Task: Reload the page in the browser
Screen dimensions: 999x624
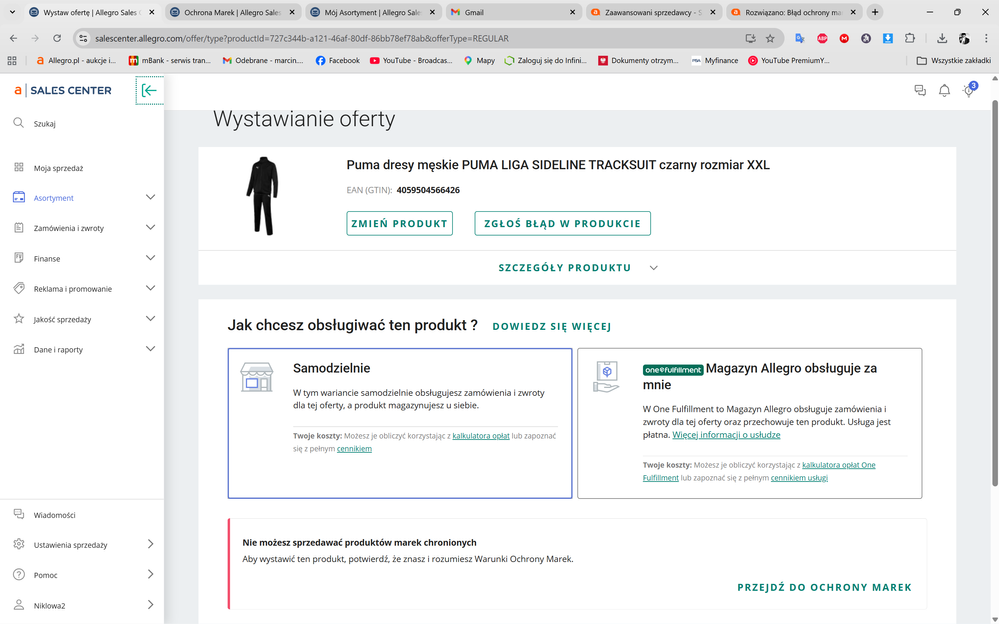Action: point(57,38)
